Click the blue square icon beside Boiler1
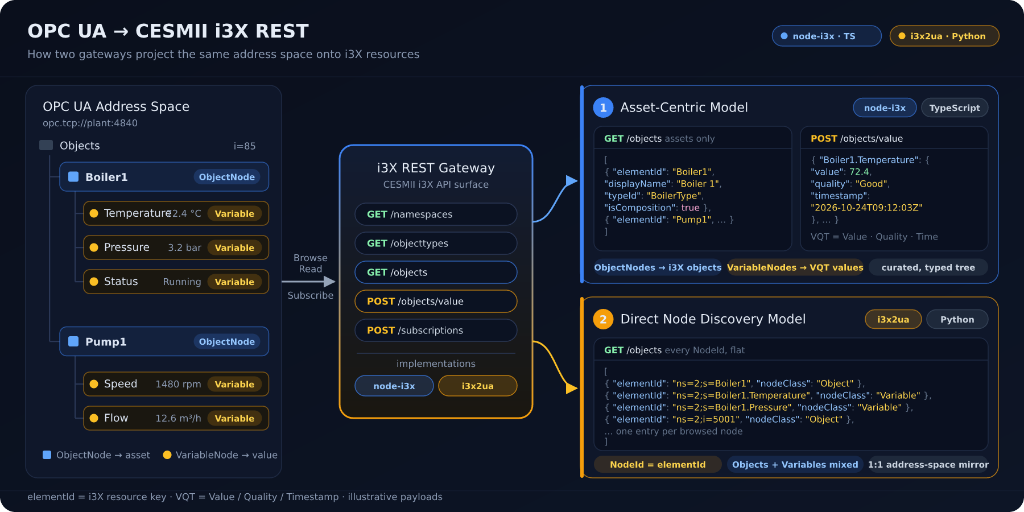The width and height of the screenshot is (1024, 512). tap(73, 177)
